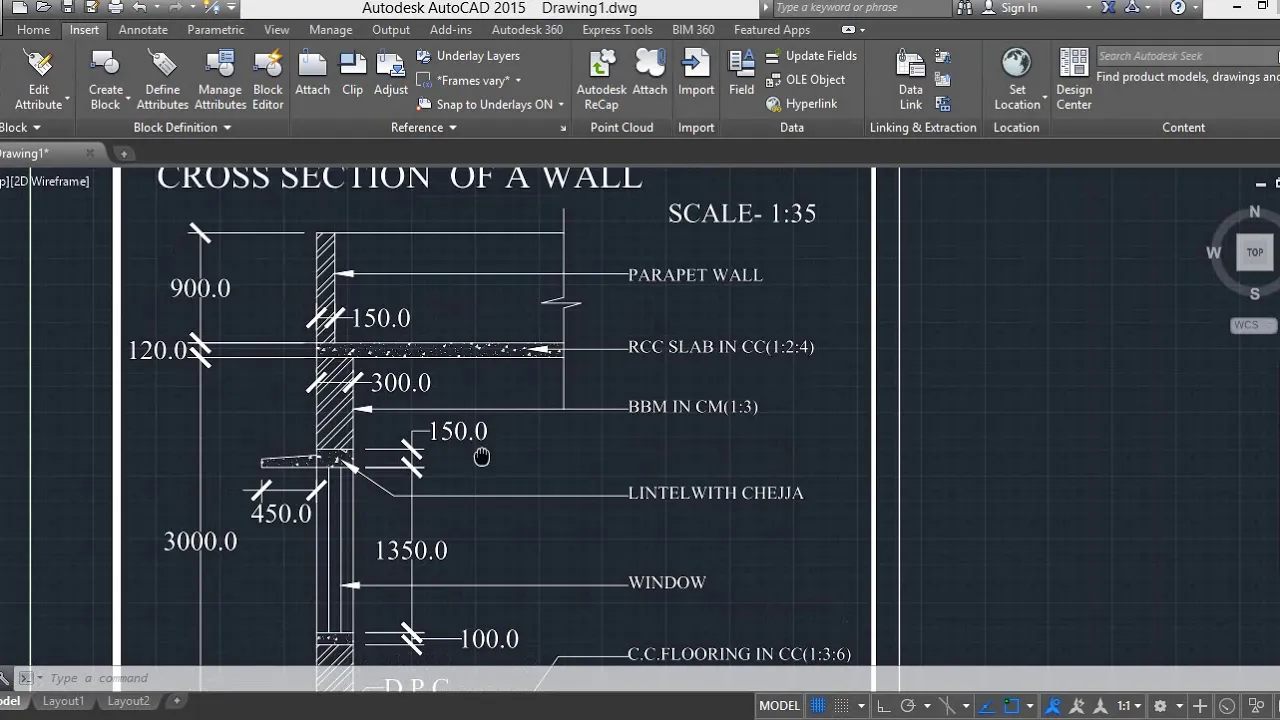Click the Attach reference icon

click(312, 65)
